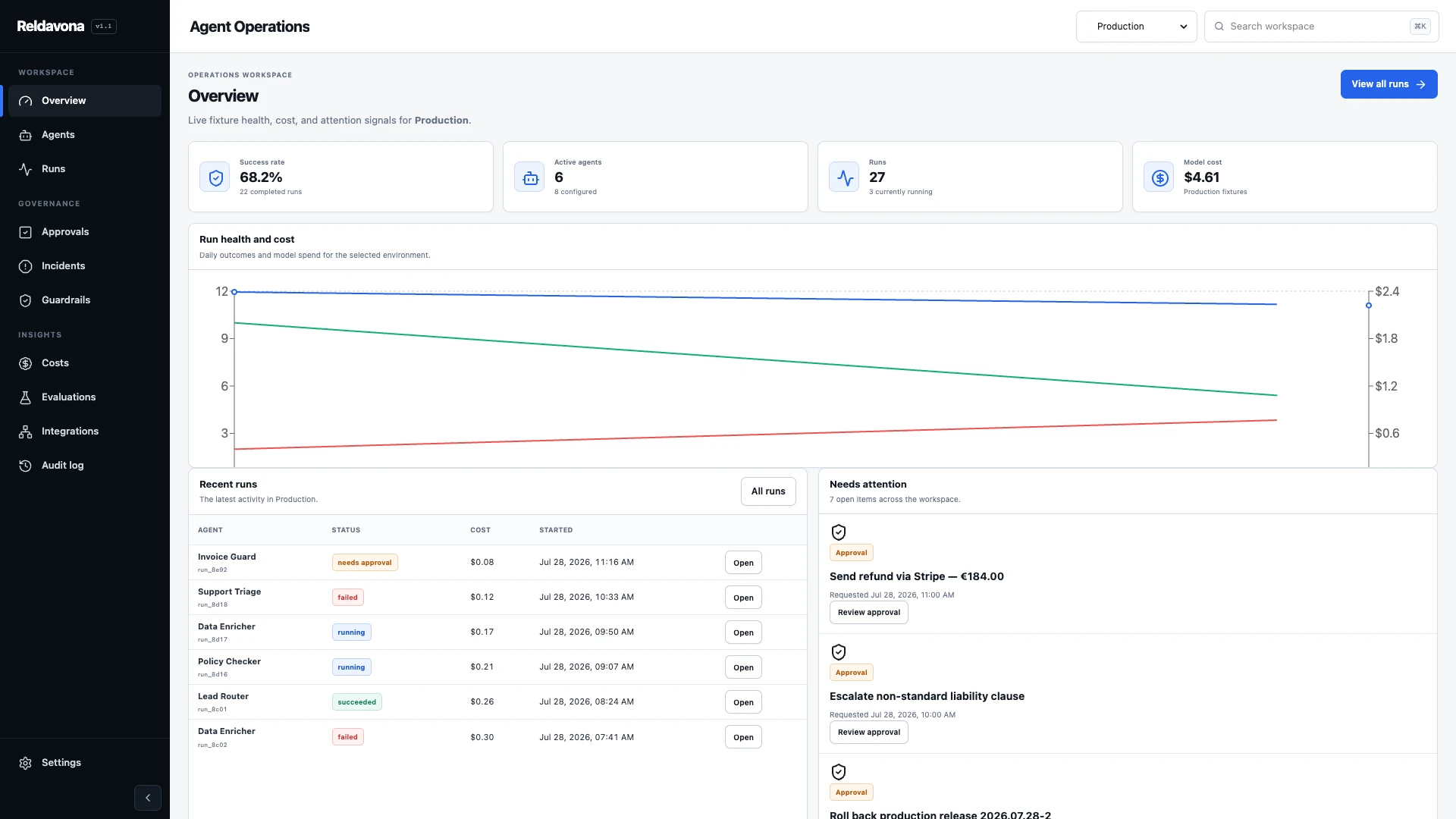Image resolution: width=1456 pixels, height=819 pixels.
Task: Click the Overview gauge icon in sidebar
Action: pyautogui.click(x=25, y=101)
